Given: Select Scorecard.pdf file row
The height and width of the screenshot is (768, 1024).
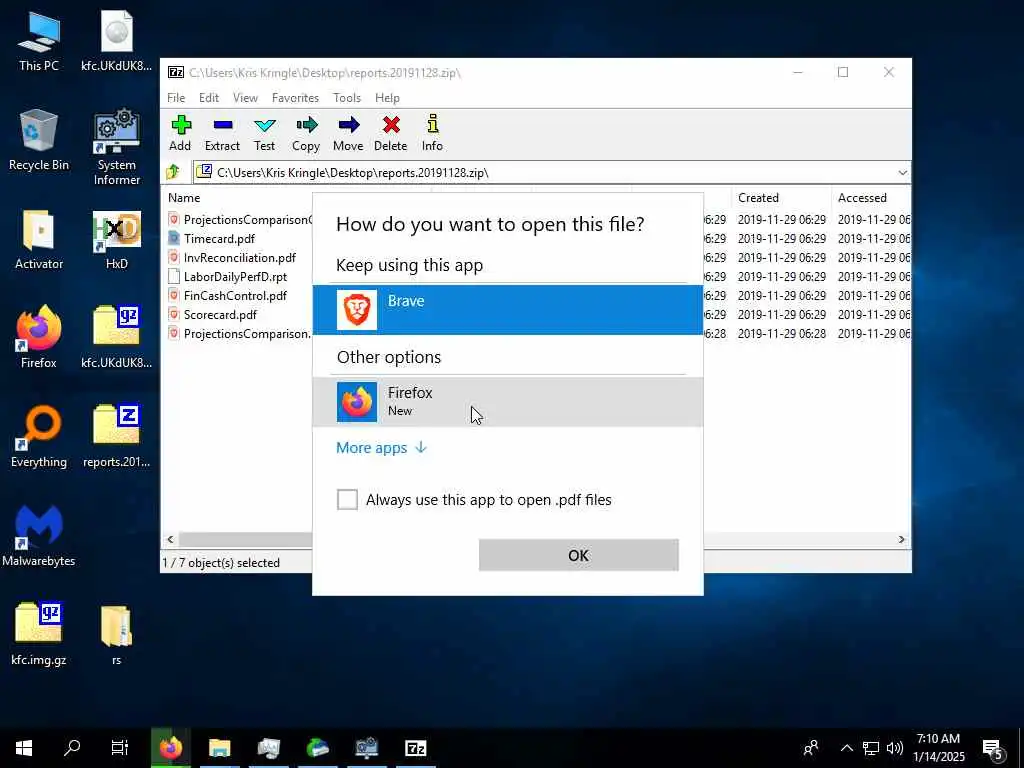Looking at the screenshot, I should click(220, 315).
